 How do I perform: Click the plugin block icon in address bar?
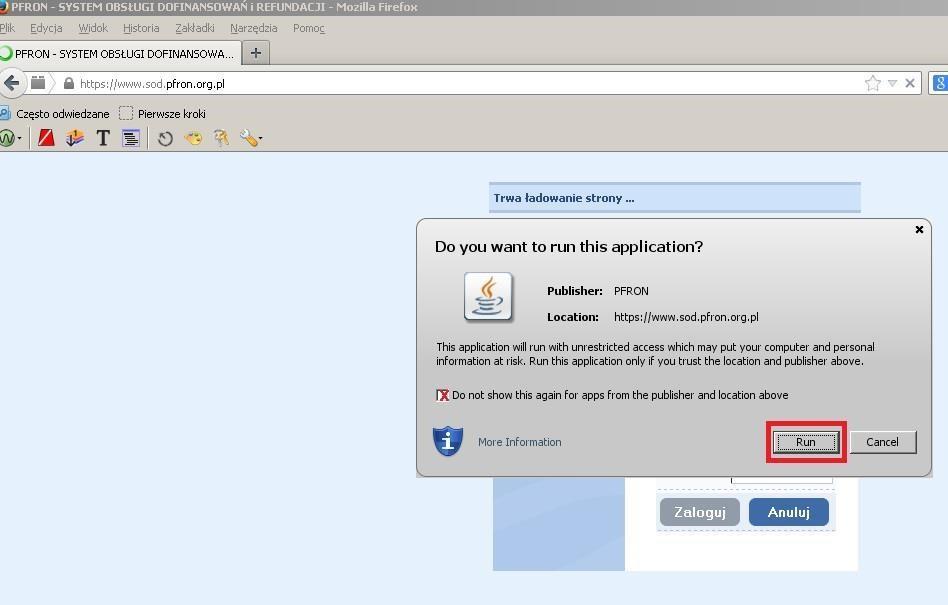coord(38,83)
